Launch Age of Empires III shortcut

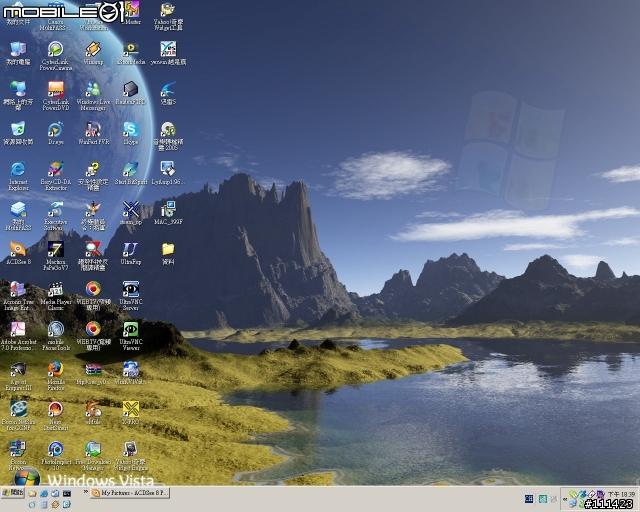click(18, 376)
